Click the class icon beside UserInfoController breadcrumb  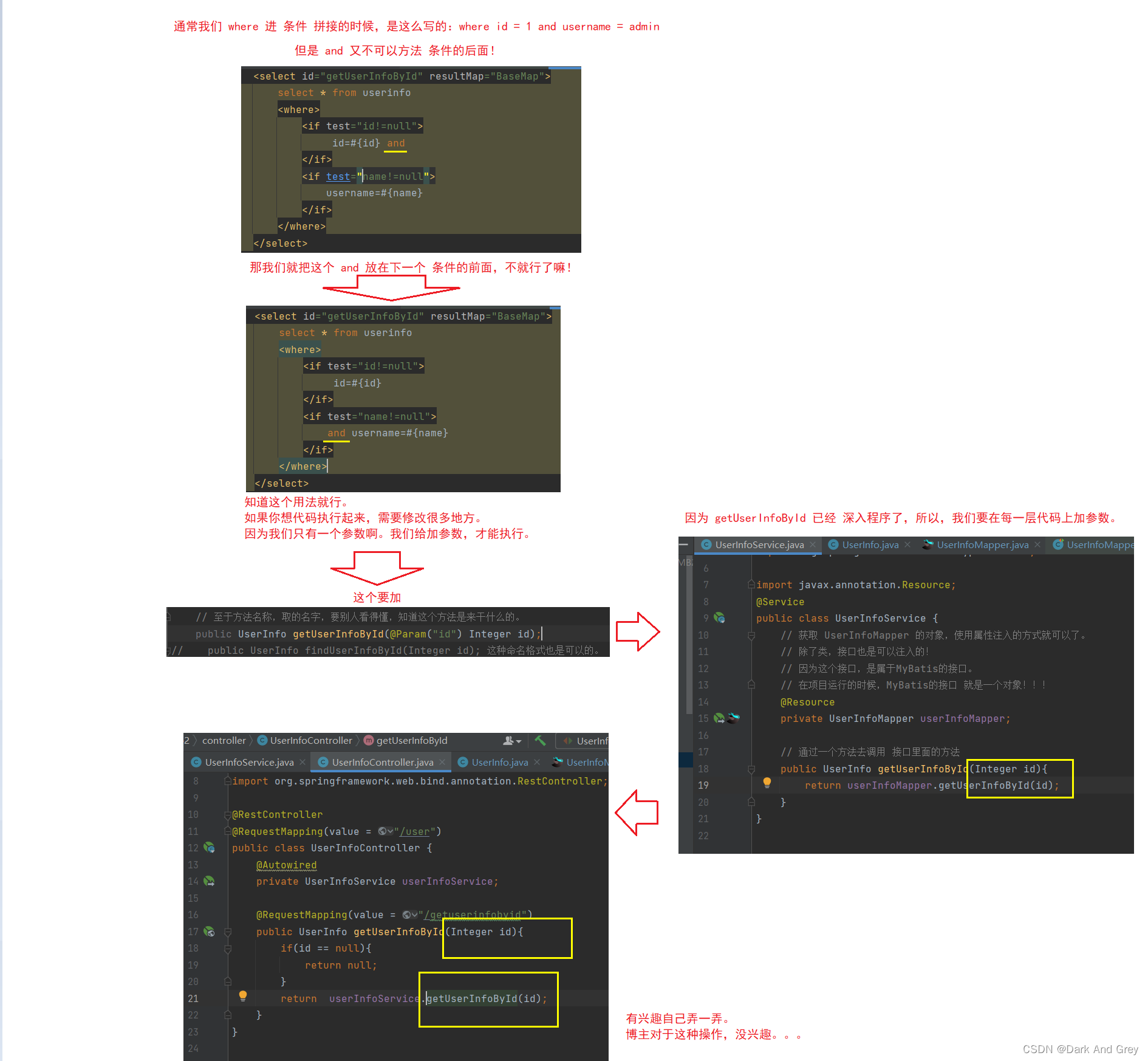pyautogui.click(x=262, y=740)
